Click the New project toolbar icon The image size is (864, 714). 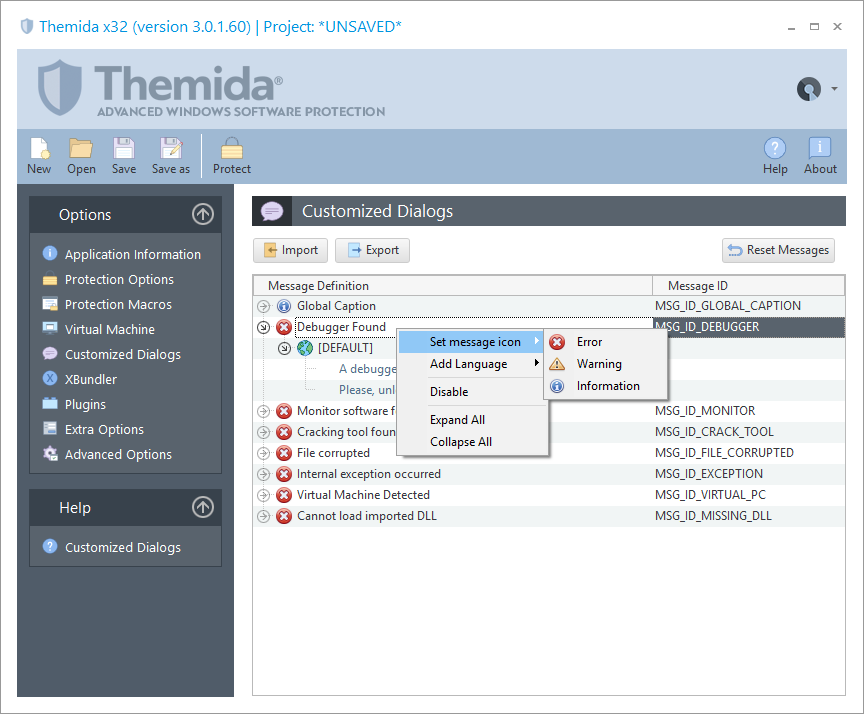pos(39,150)
